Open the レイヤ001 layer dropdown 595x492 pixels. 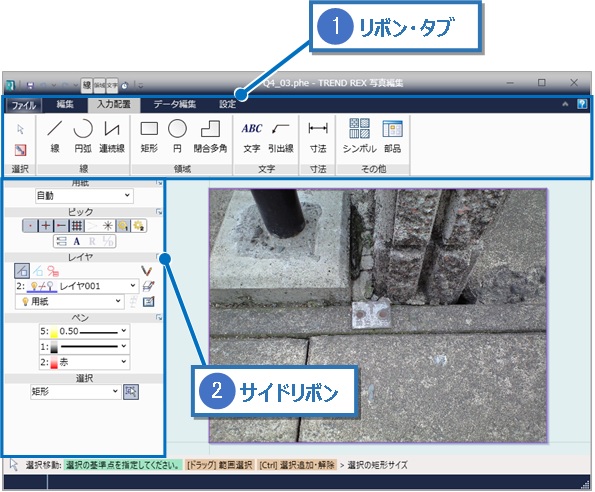76,286
